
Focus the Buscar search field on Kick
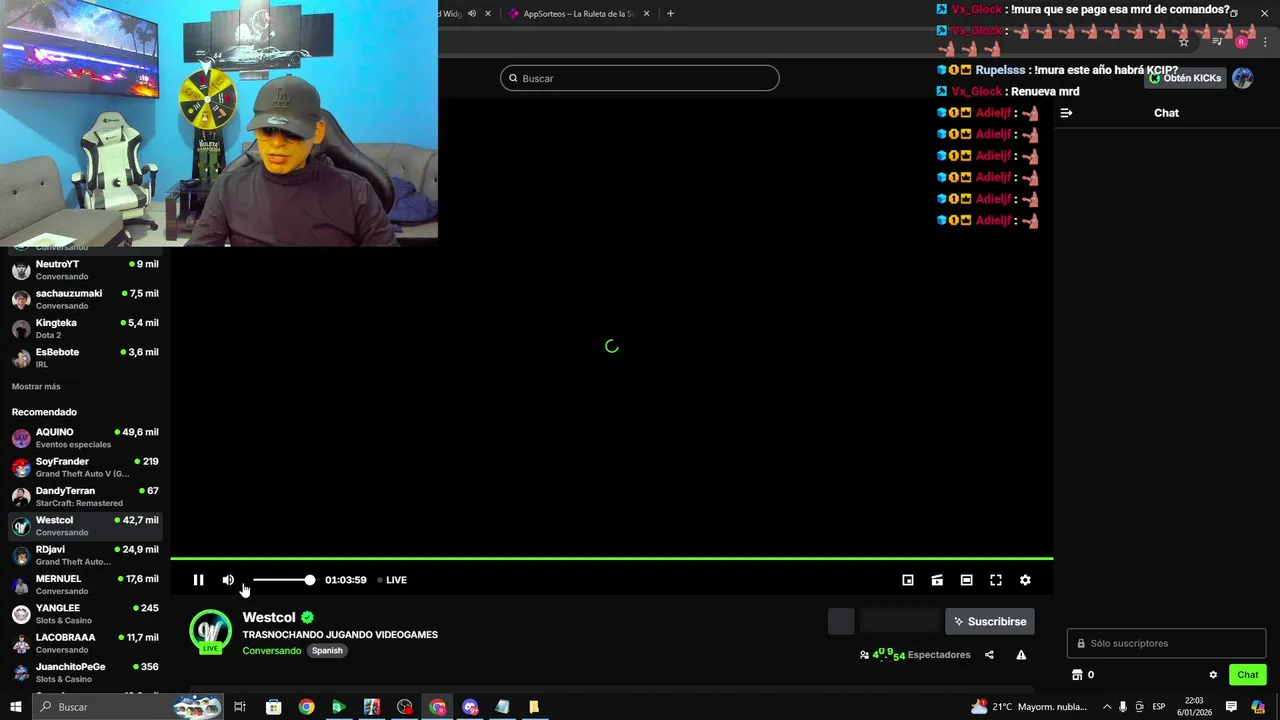640,78
